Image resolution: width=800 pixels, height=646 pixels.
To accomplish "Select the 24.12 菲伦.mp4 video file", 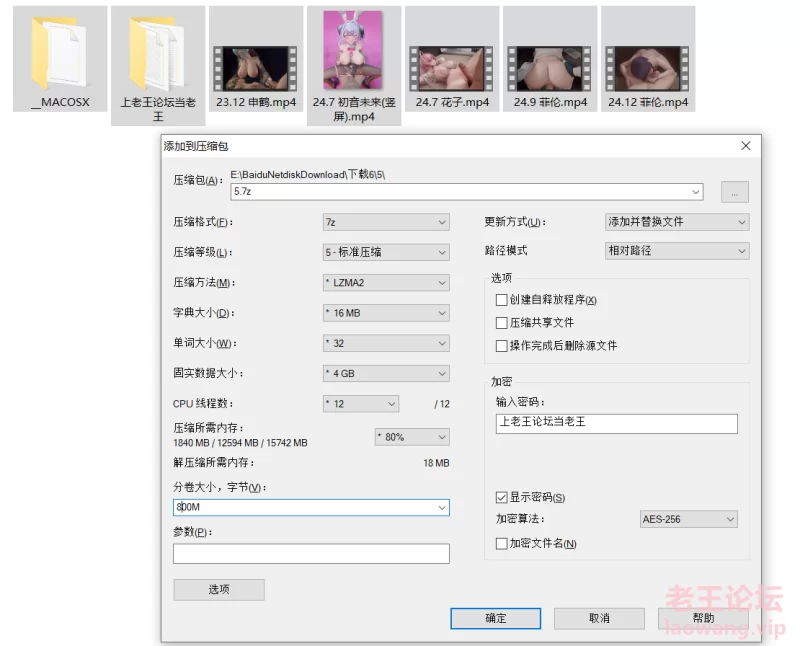I will pyautogui.click(x=648, y=59).
